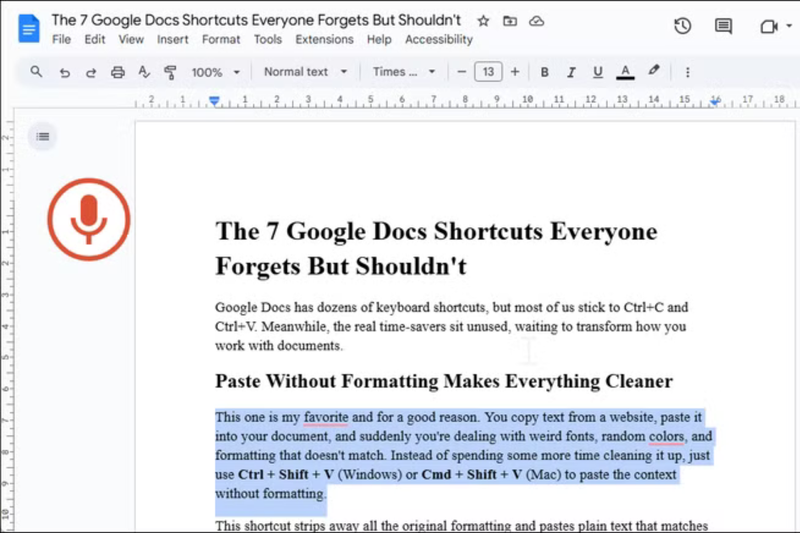
Task: Open the three-dot more options button
Action: point(687,72)
